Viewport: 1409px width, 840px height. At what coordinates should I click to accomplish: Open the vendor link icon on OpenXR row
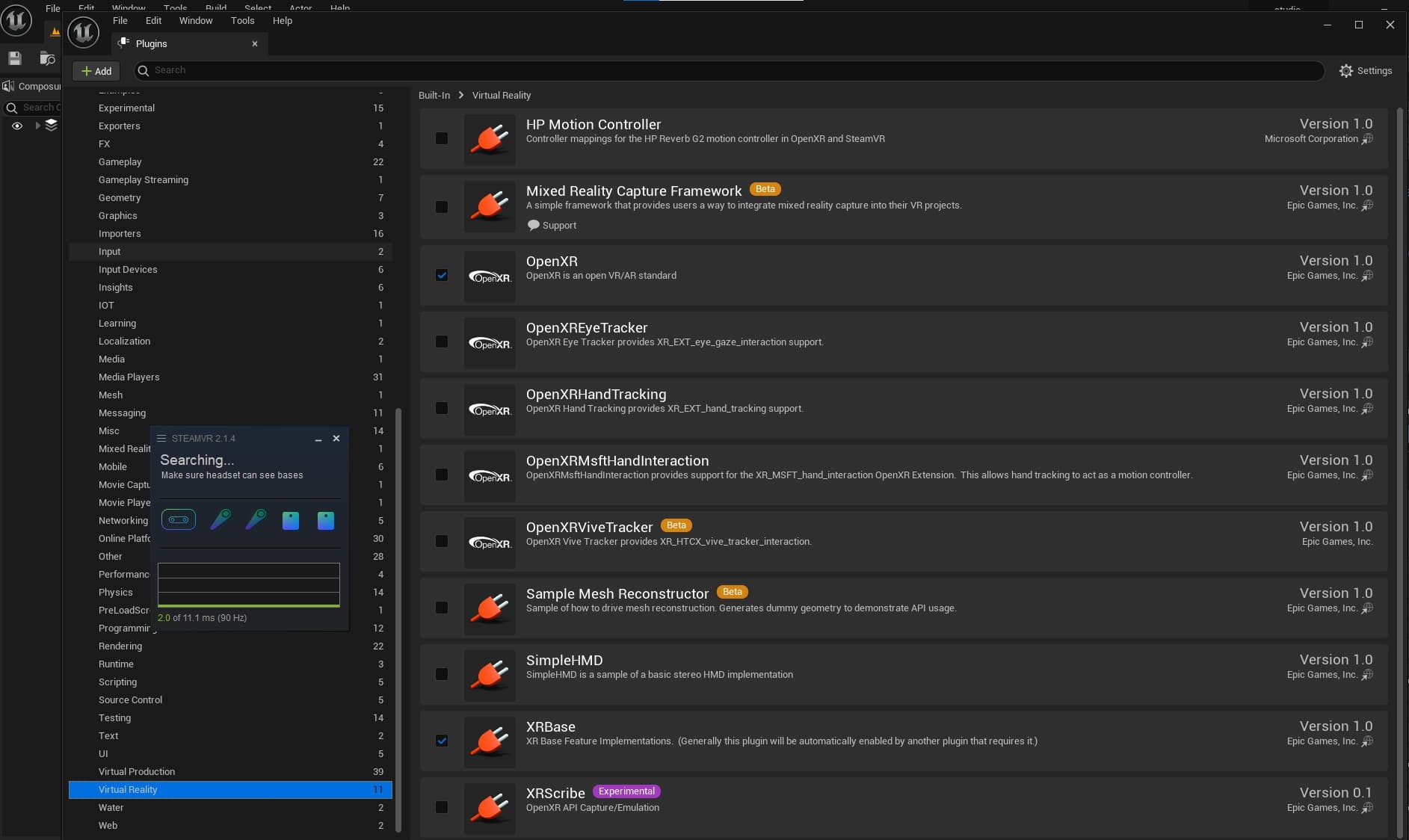(1367, 276)
